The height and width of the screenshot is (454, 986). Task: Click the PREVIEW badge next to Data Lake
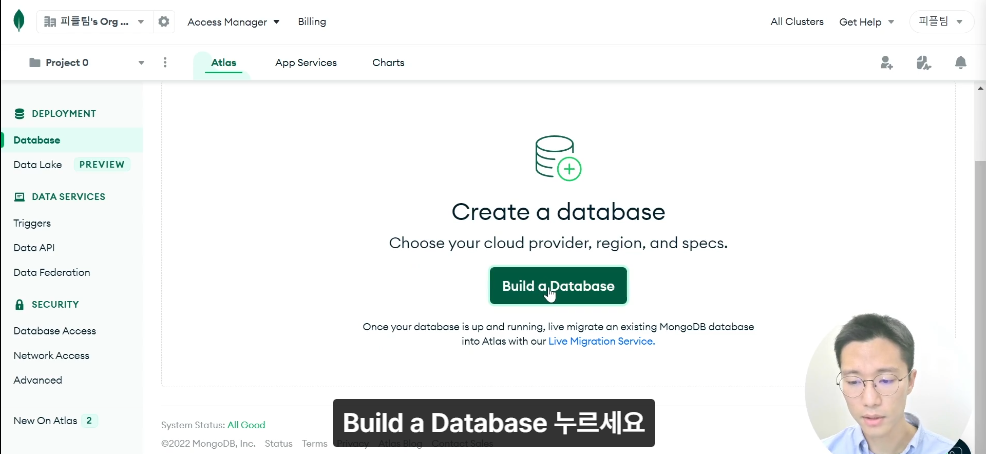click(102, 165)
